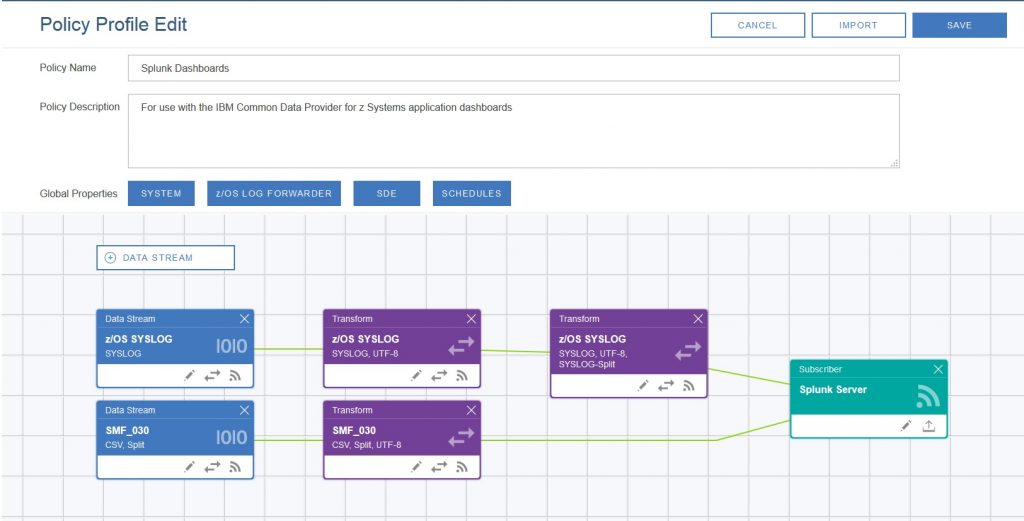
Task: Click large arrows icon in SYSLOG, UTF-8 transform
Action: [x=461, y=347]
